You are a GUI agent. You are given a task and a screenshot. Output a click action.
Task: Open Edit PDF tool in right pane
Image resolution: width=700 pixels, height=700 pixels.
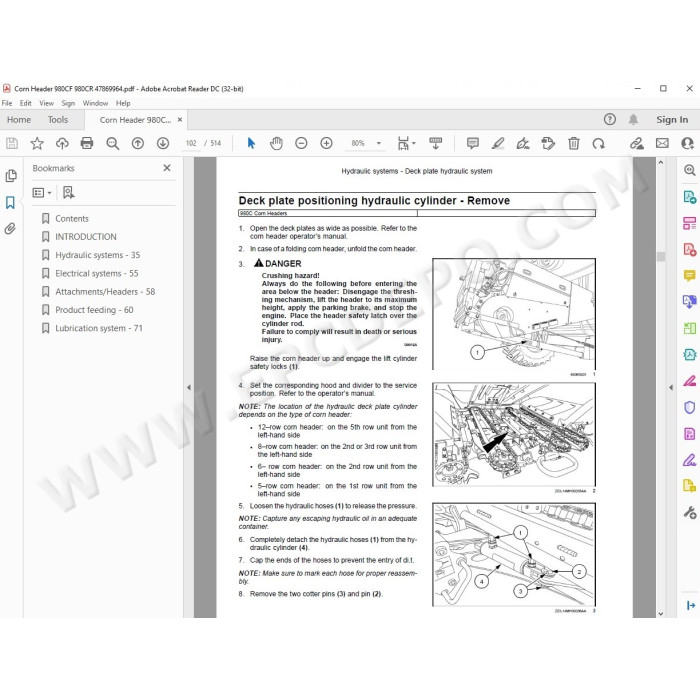point(690,223)
